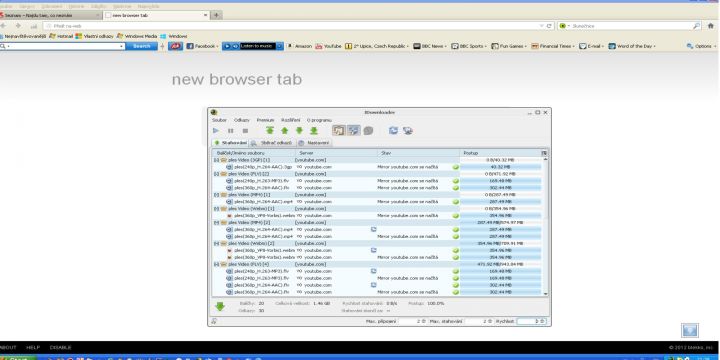720x360 pixels.
Task: Move selected package to the top
Action: point(270,131)
